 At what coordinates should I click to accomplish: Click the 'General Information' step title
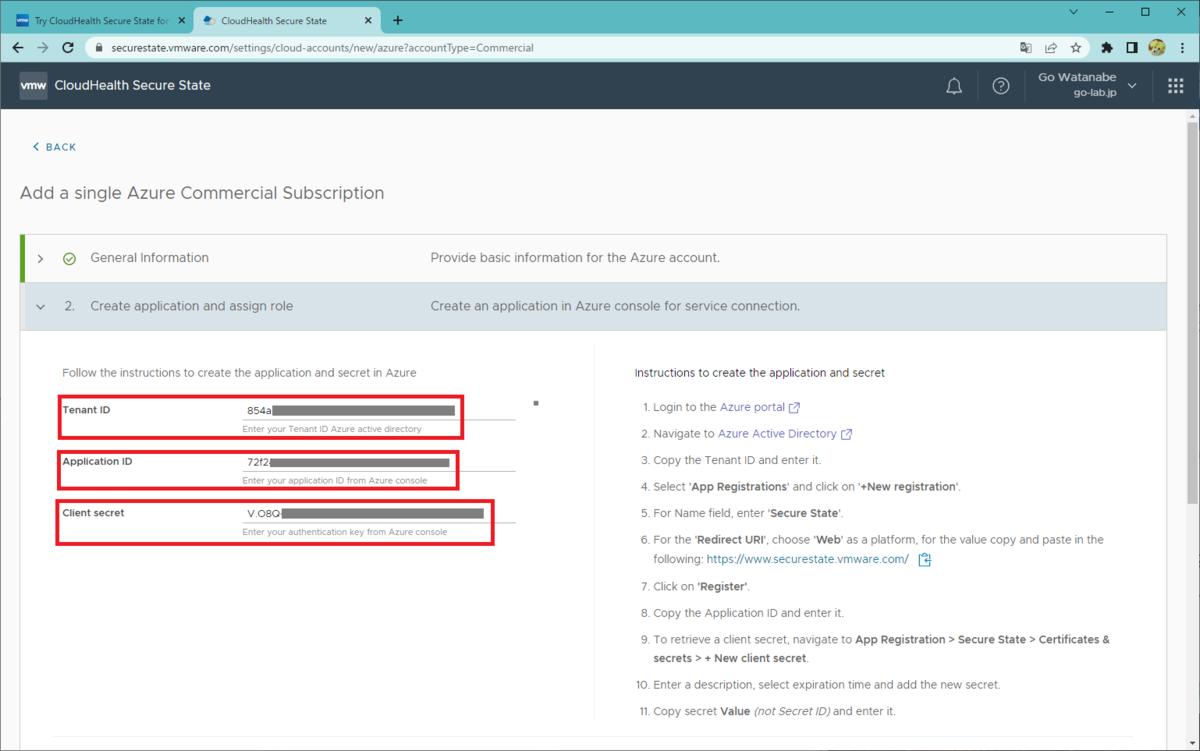[150, 258]
